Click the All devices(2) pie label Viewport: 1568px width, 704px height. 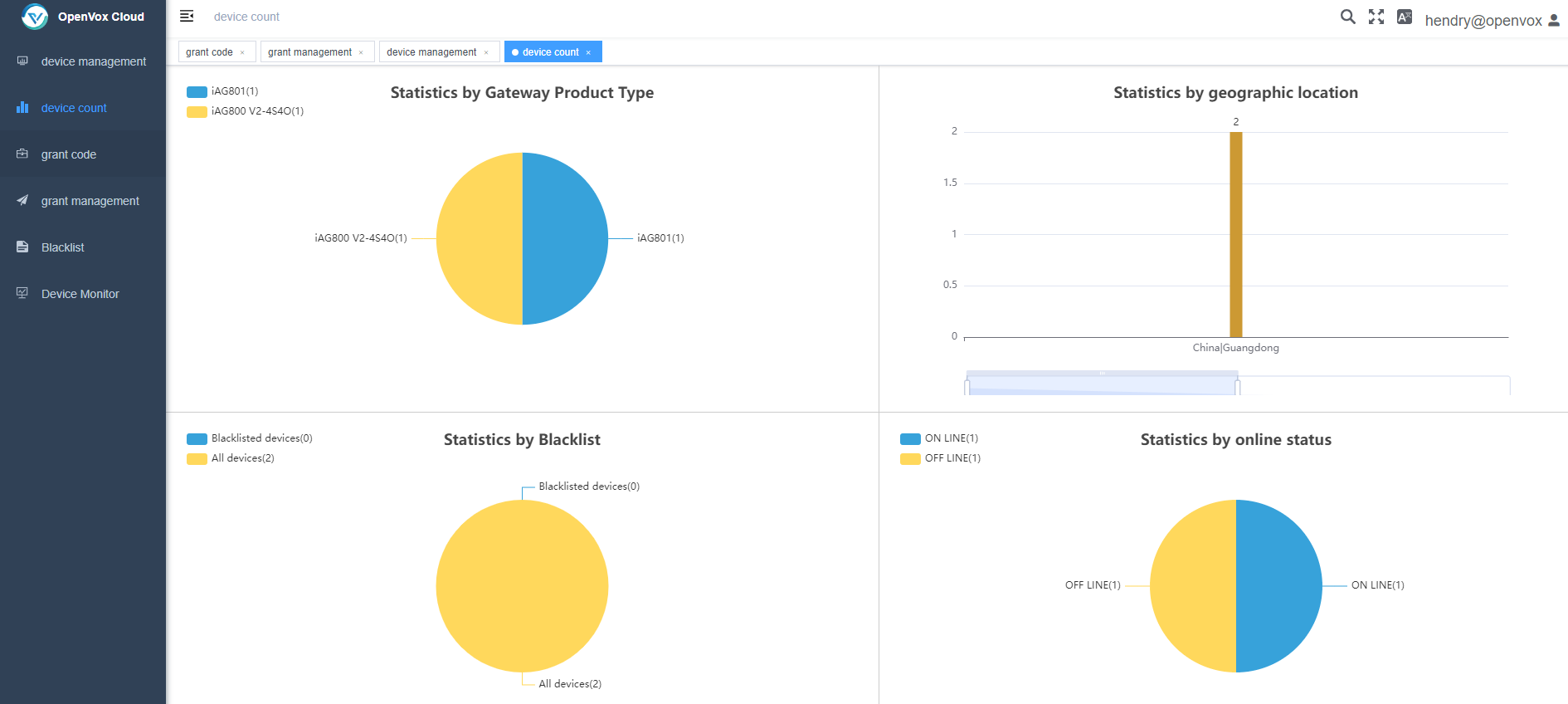click(570, 684)
